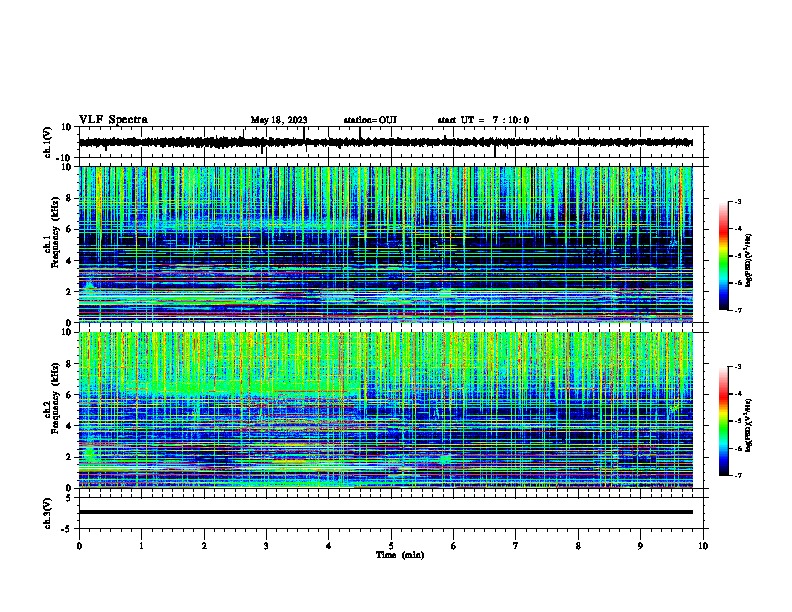Click the ch.1 'Frequency (kHz)' axis label

tap(55, 233)
